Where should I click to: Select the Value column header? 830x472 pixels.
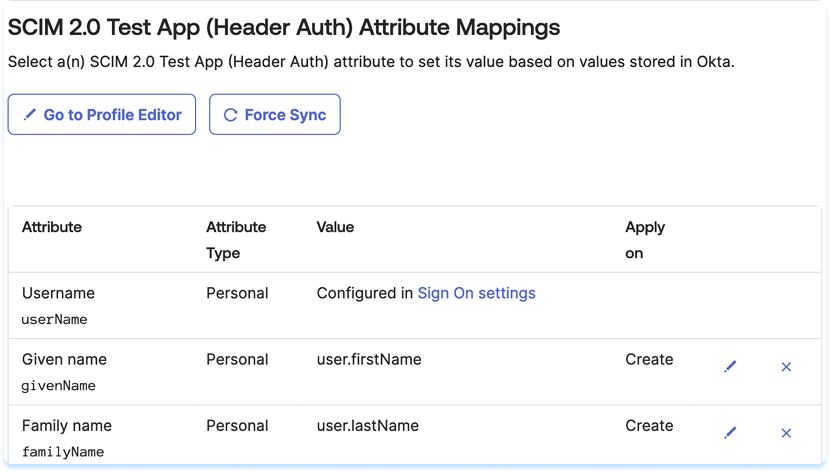pyautogui.click(x=335, y=227)
